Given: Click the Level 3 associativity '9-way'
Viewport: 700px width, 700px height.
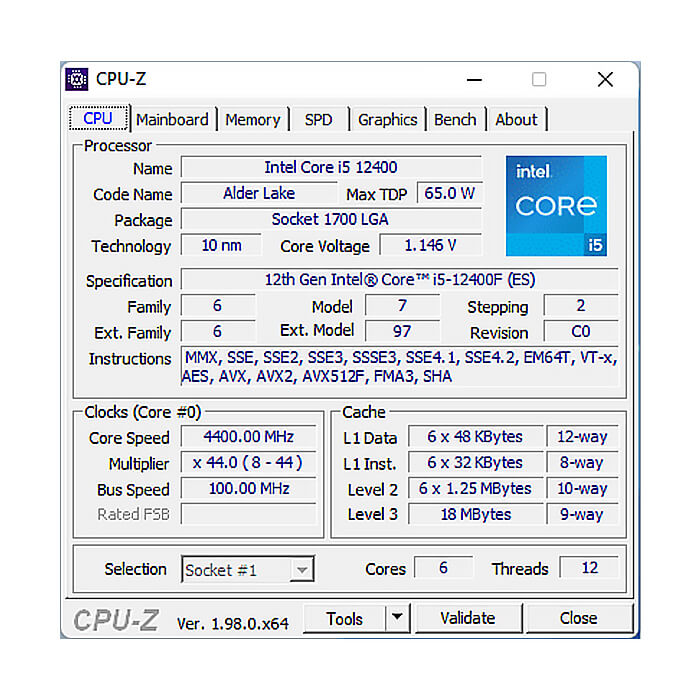Looking at the screenshot, I should tap(582, 514).
